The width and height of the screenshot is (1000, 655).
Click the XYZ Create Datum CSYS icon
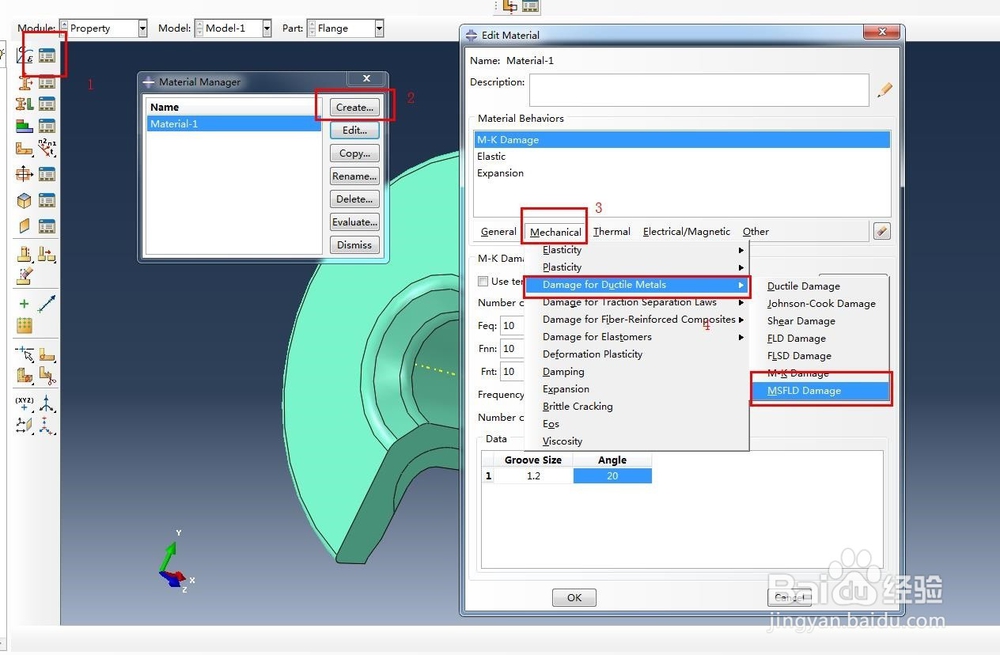tap(24, 403)
